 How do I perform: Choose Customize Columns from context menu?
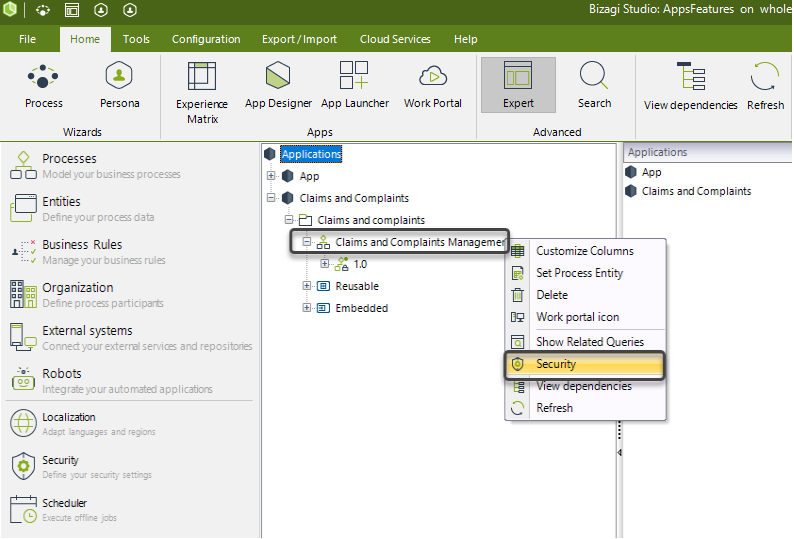click(x=585, y=251)
